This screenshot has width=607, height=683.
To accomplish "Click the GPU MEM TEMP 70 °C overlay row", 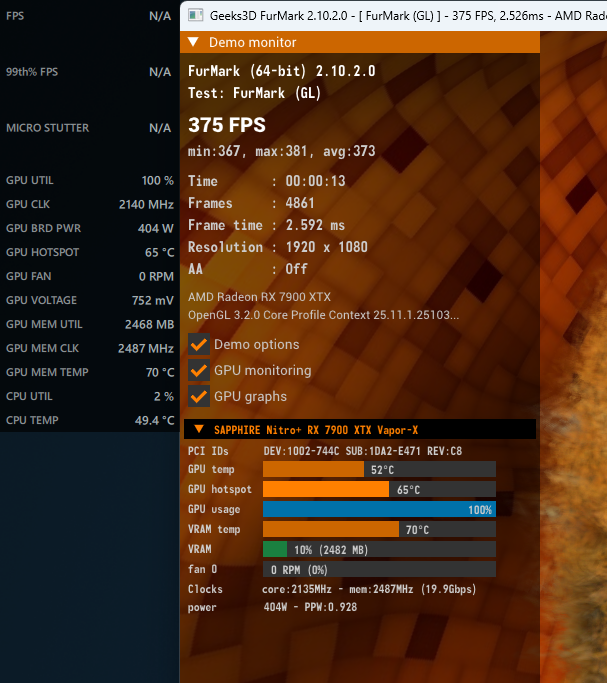I will pyautogui.click(x=90, y=372).
